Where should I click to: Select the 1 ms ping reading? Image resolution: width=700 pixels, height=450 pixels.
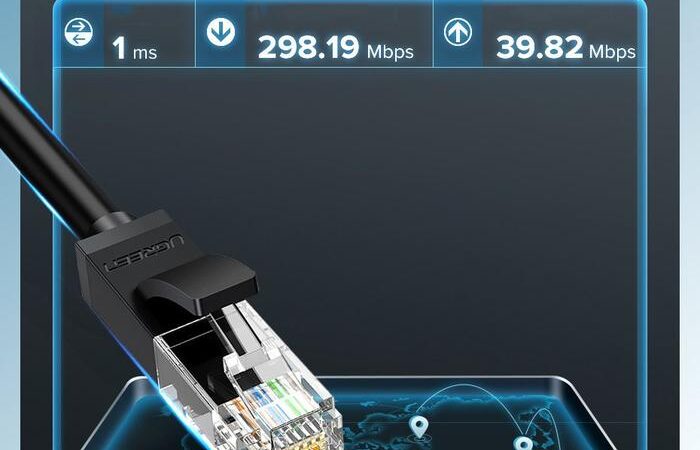pos(134,48)
